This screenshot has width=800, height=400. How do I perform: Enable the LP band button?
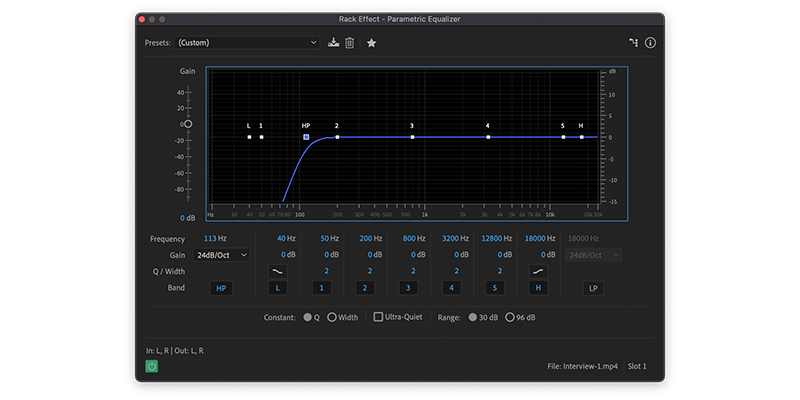point(593,288)
